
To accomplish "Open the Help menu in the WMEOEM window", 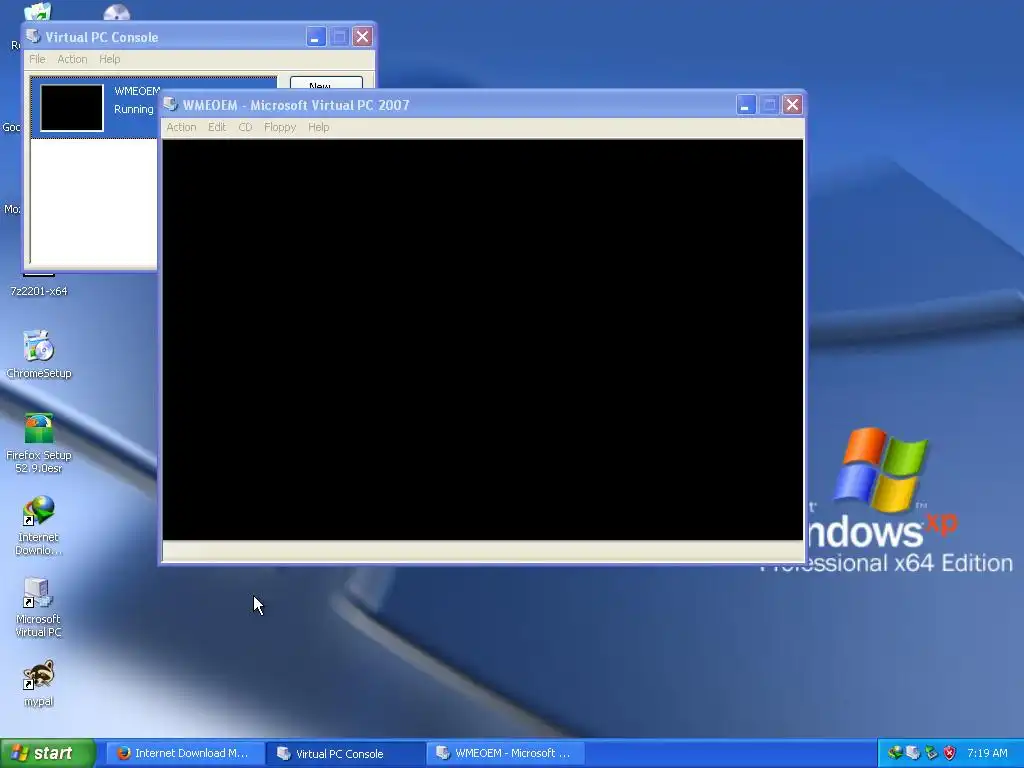I will [x=319, y=127].
